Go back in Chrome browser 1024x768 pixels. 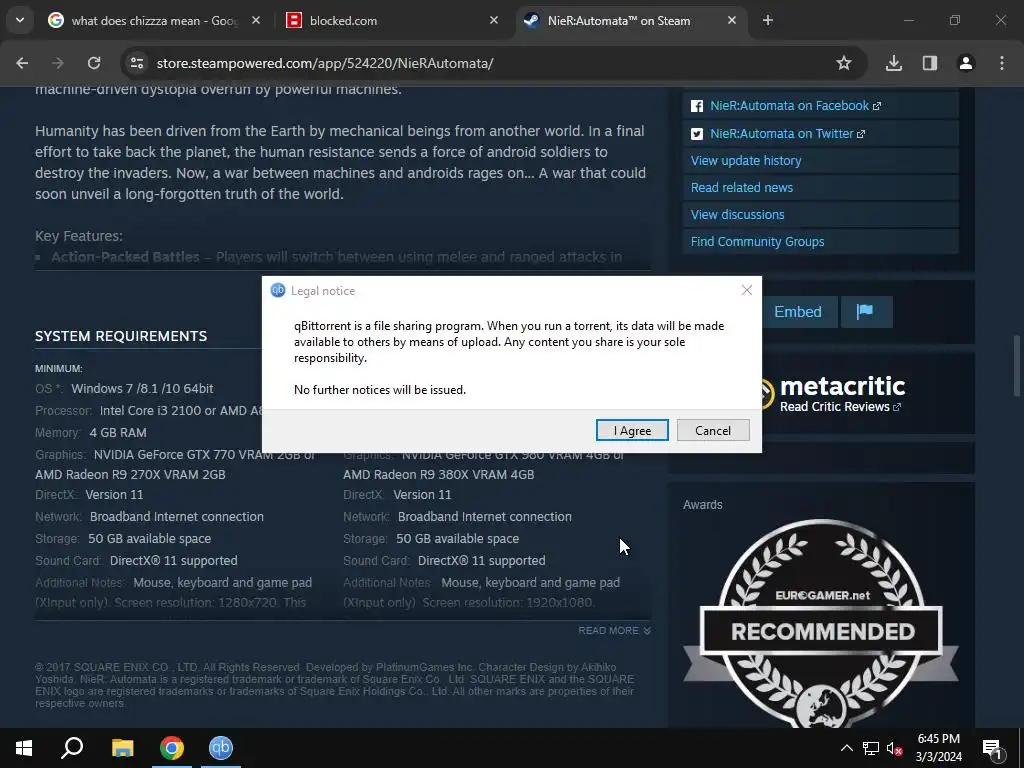[x=22, y=63]
